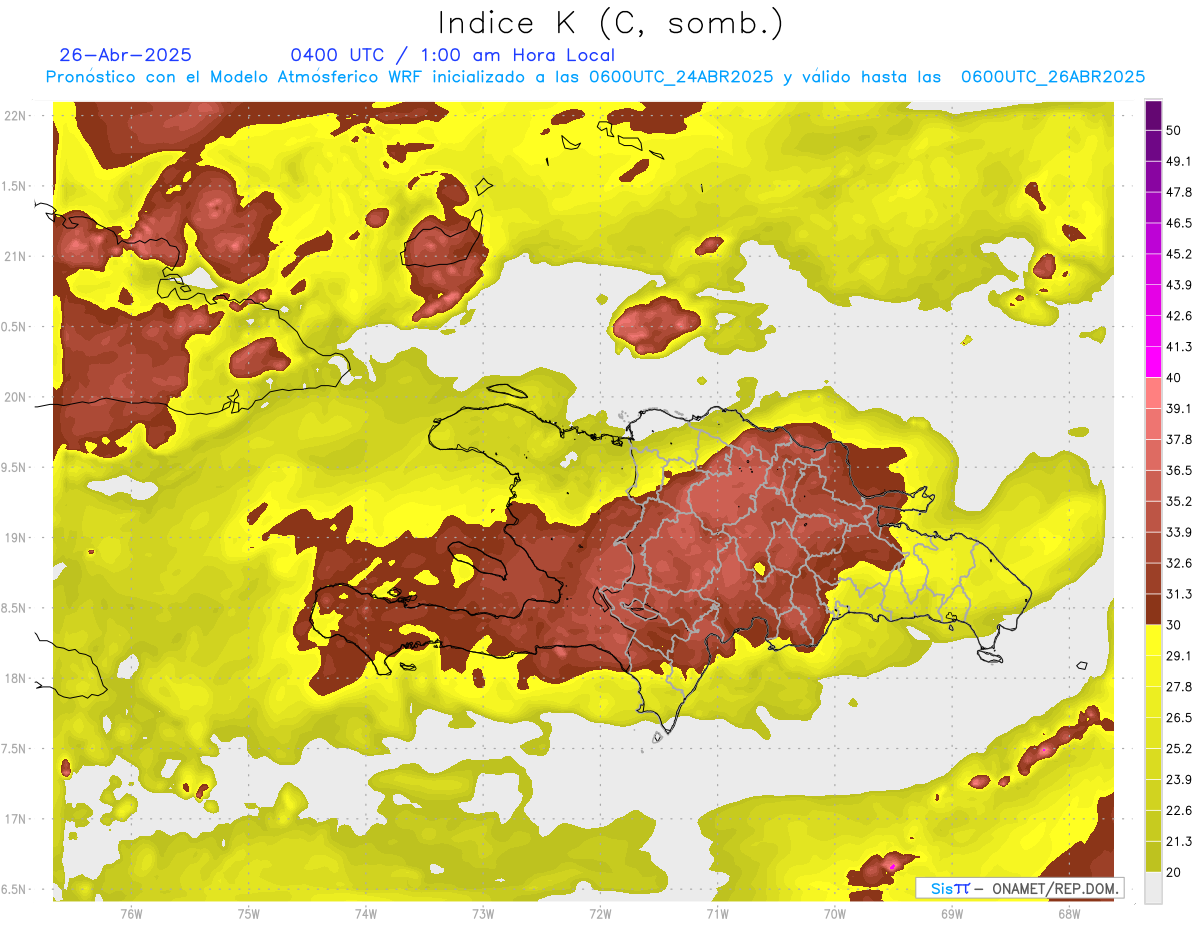Click the "71W" longitude label

tap(717, 913)
